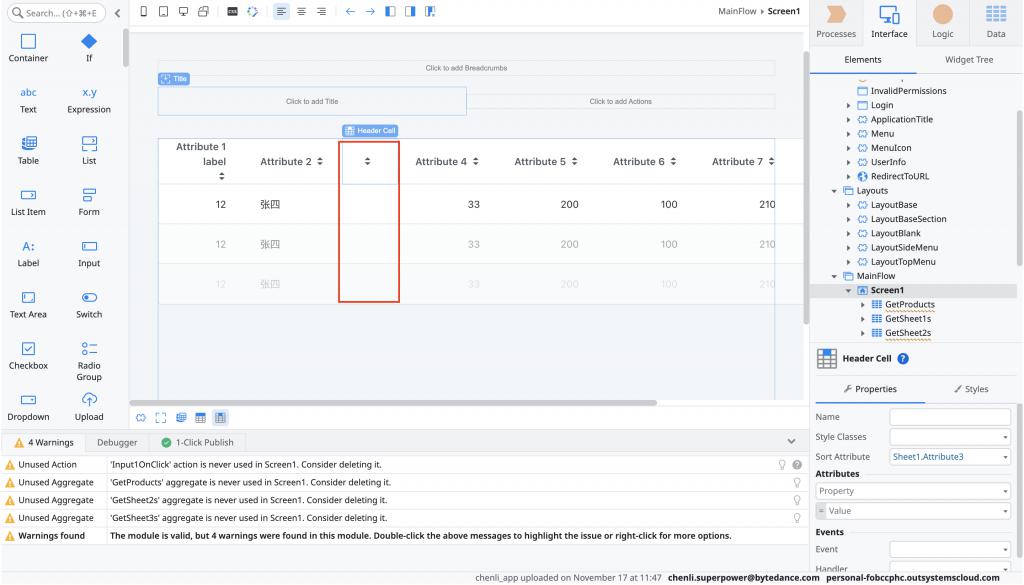1024x585 pixels.
Task: Open help for Header Cell
Action: point(903,358)
